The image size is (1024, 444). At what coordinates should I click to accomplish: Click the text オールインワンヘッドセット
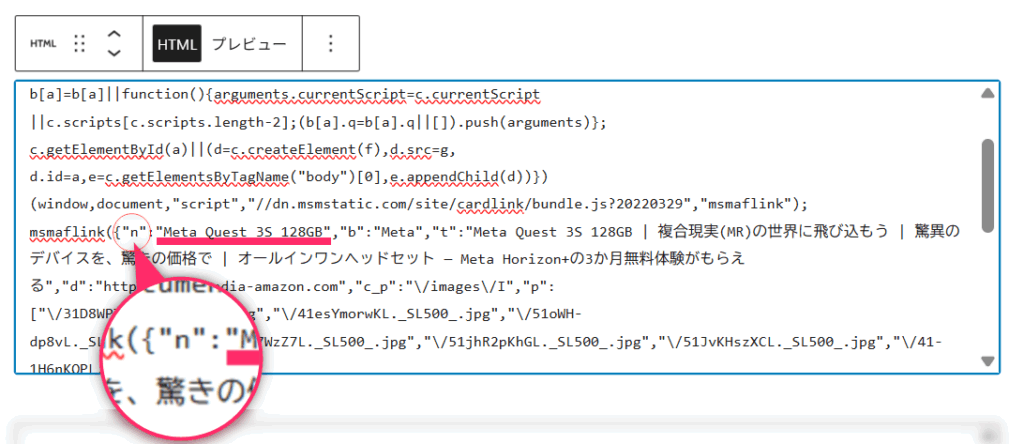pyautogui.click(x=337, y=260)
